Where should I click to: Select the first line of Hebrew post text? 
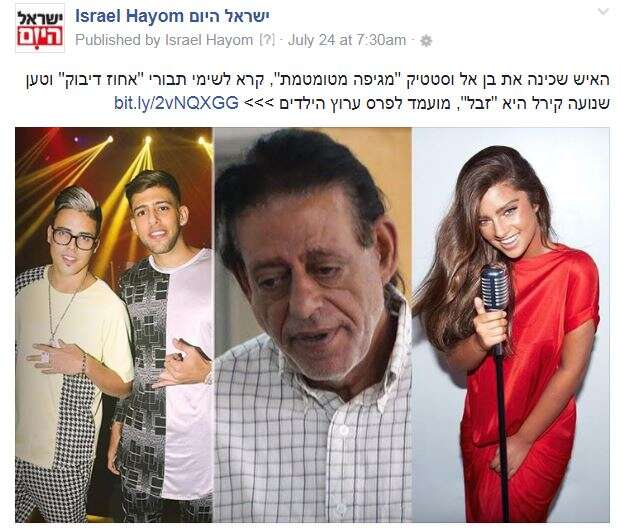[x=318, y=81]
